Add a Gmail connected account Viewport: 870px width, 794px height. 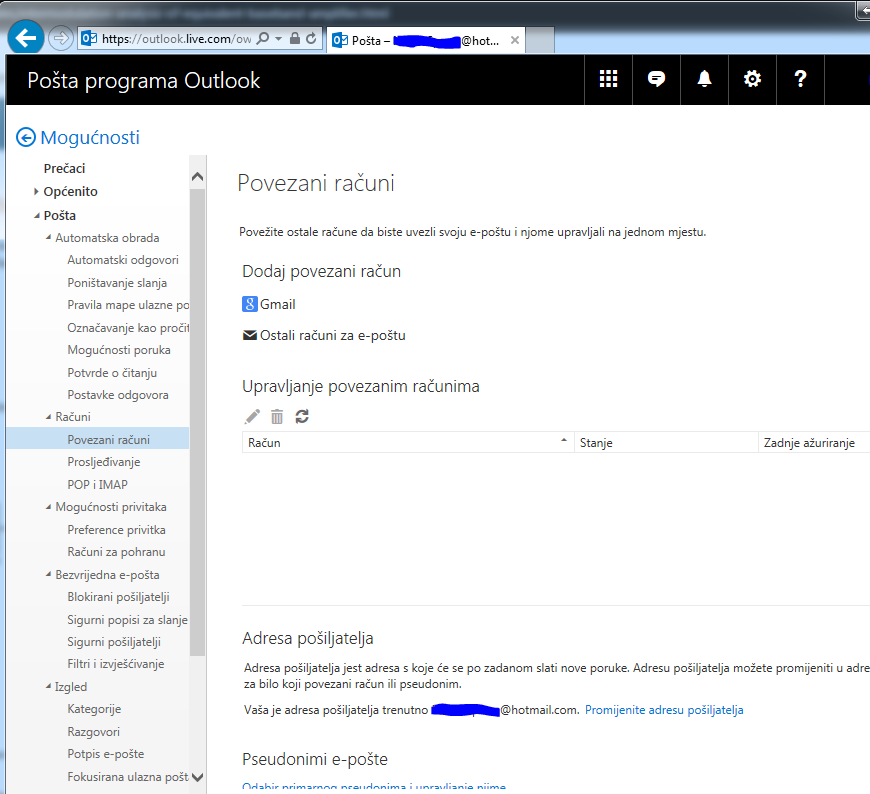(x=277, y=304)
